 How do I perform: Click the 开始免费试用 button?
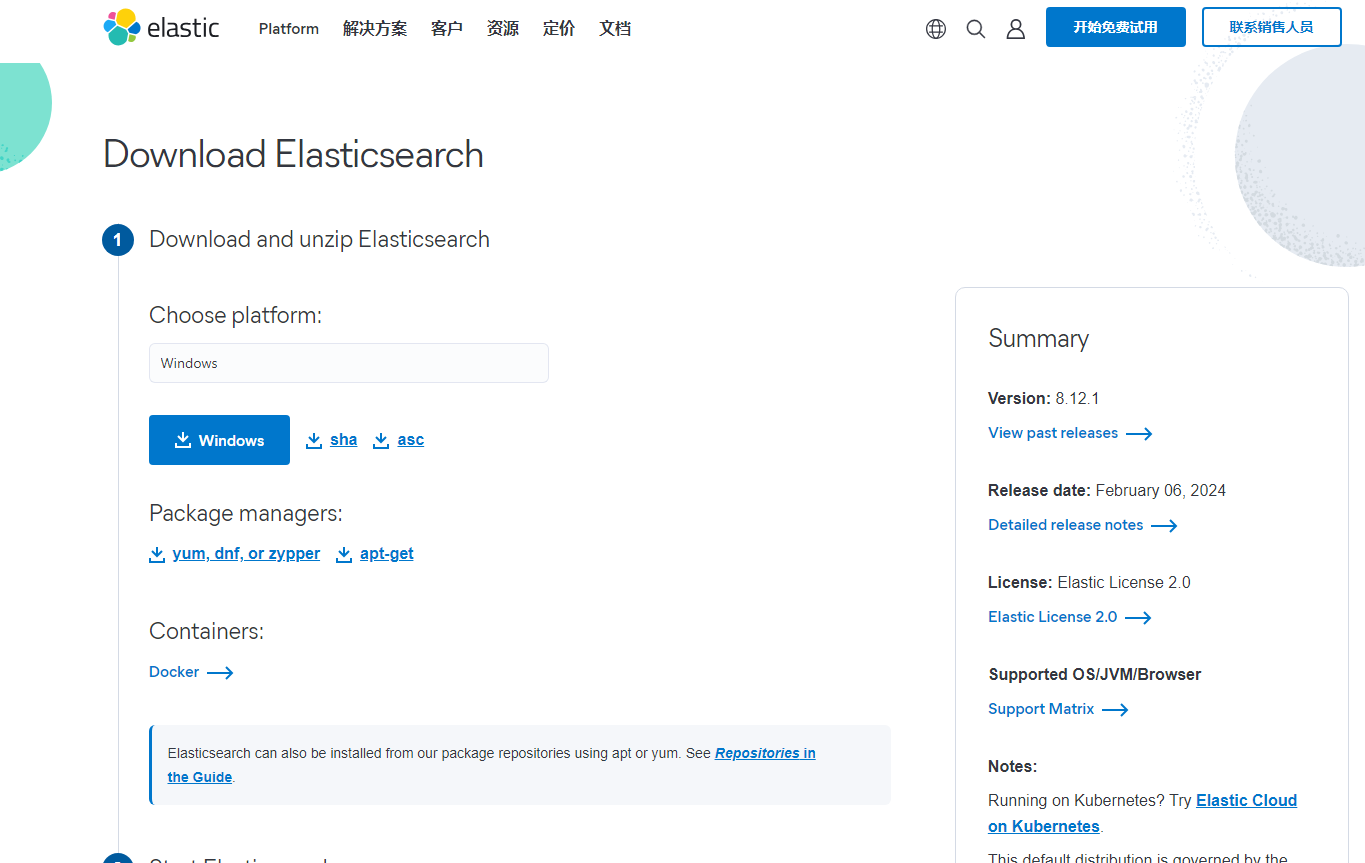click(1116, 27)
